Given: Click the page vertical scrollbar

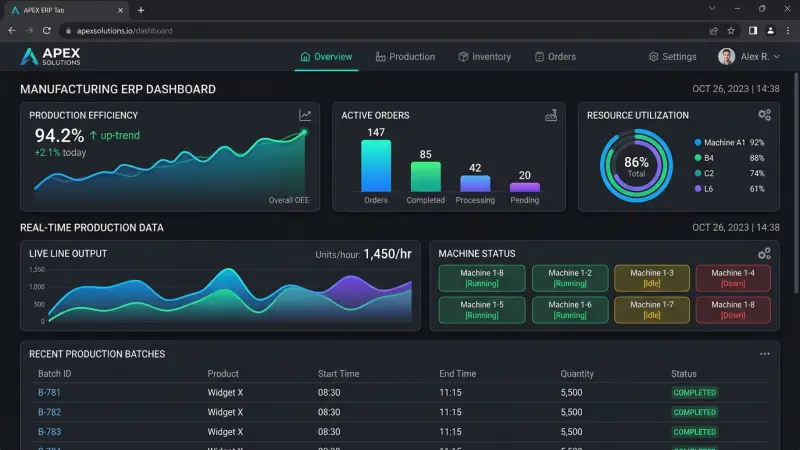Looking at the screenshot, I should tap(796, 182).
